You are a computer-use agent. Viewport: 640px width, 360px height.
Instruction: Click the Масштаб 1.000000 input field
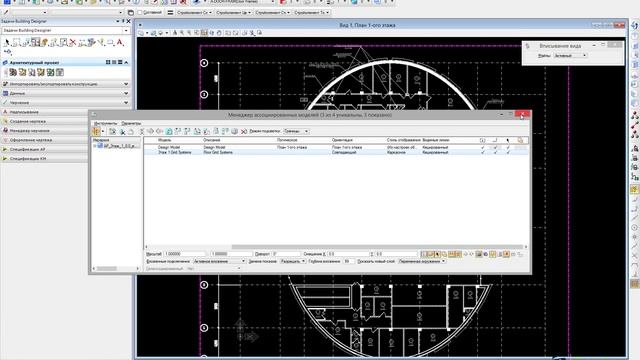click(184, 254)
